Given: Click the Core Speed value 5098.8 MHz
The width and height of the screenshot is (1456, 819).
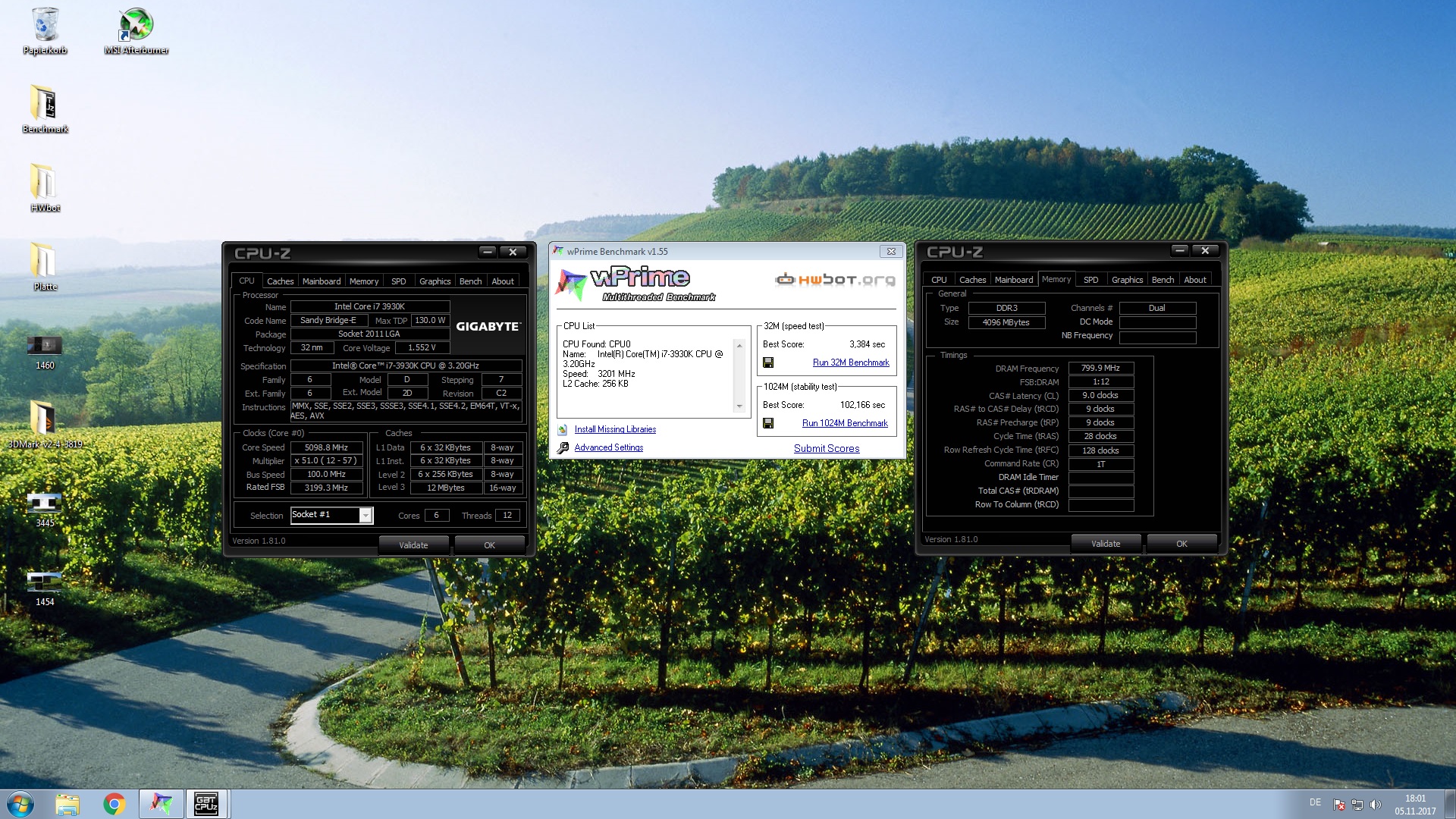Looking at the screenshot, I should [x=326, y=447].
